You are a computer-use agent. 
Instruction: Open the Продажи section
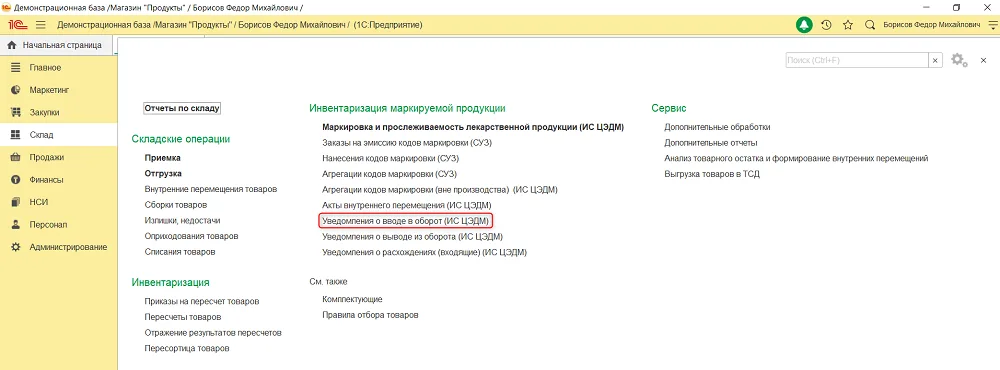pyautogui.click(x=59, y=157)
